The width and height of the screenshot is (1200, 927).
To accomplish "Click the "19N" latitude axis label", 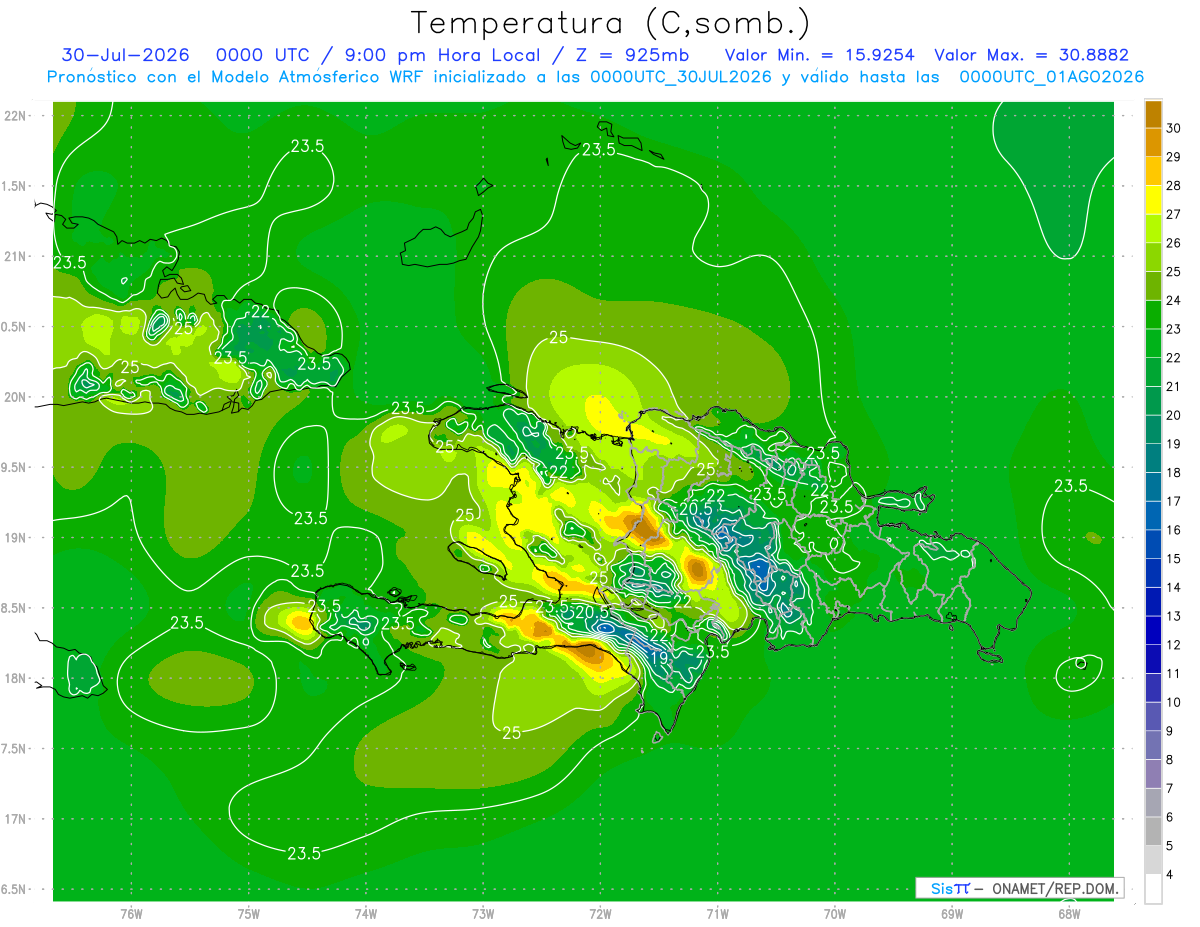I will [x=15, y=538].
